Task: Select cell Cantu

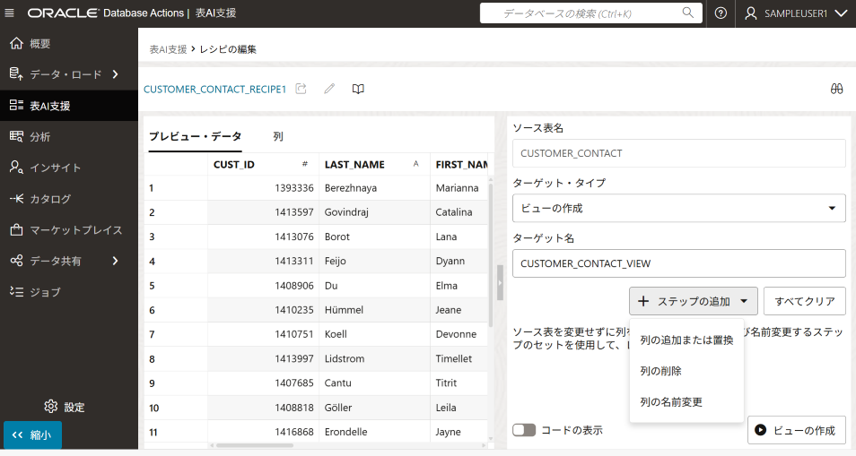Action: (374, 383)
